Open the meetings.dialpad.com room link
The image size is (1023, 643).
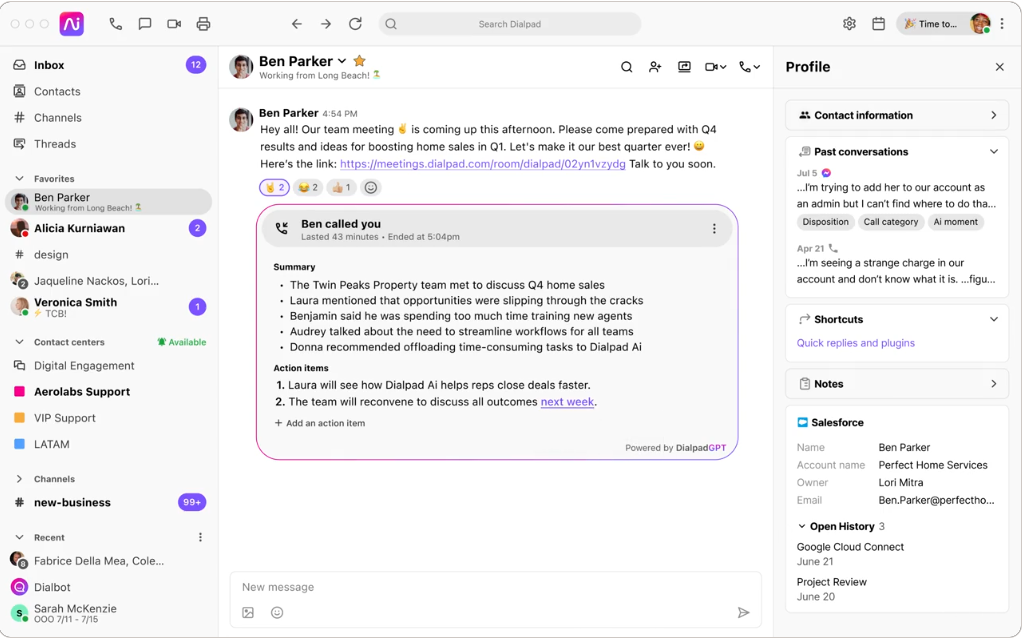[x=482, y=164]
